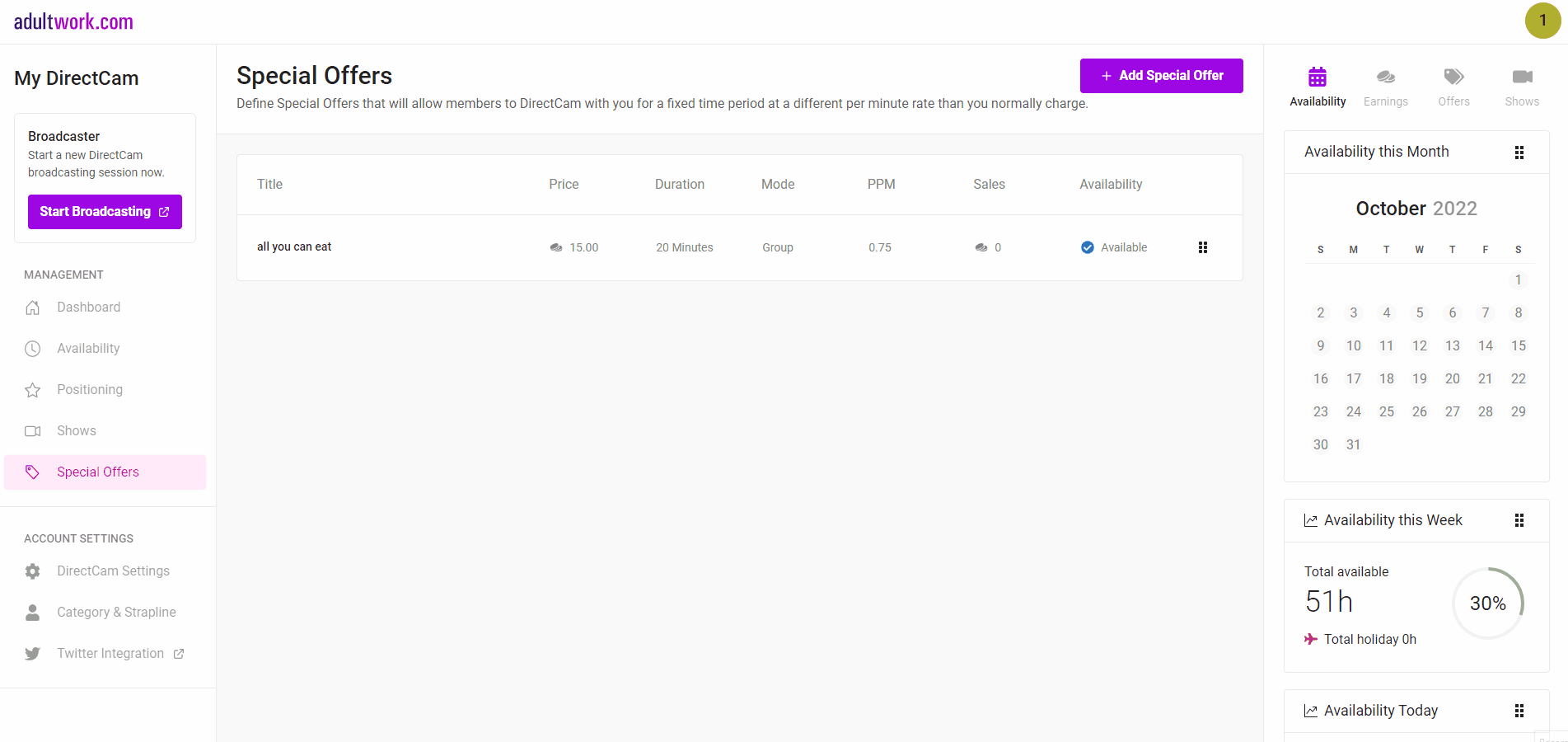Open options menu for 'all you can eat' offer
Viewport: 1568px width, 742px height.
[1203, 247]
